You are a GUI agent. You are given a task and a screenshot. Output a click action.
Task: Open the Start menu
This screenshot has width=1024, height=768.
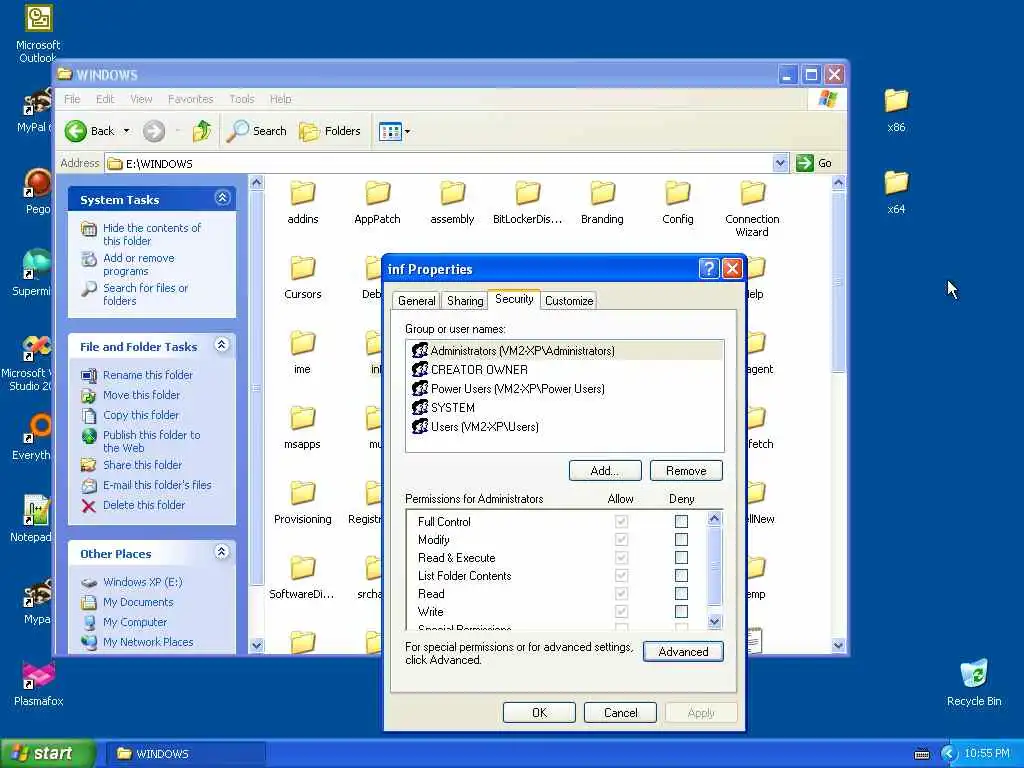(x=46, y=754)
